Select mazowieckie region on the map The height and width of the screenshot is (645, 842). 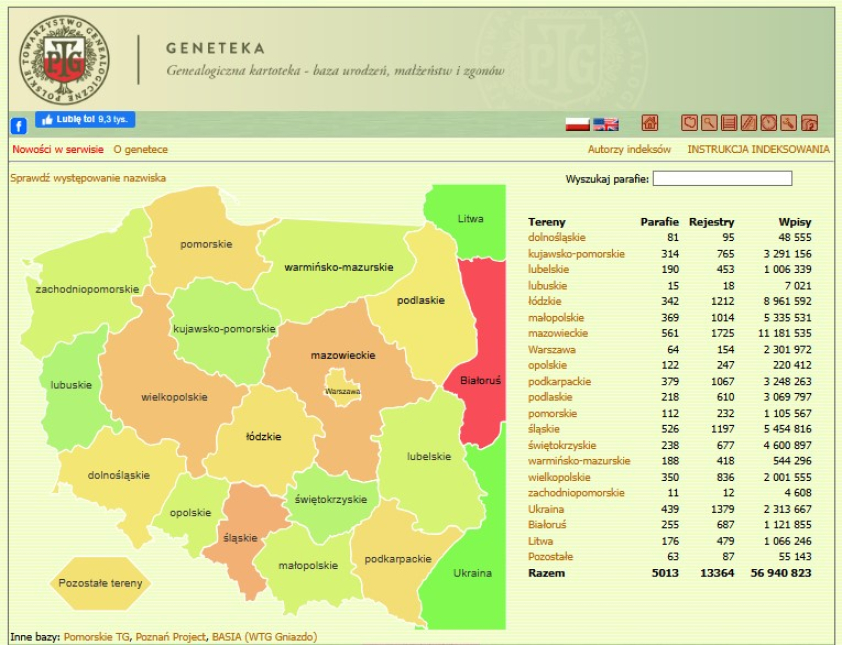[343, 355]
